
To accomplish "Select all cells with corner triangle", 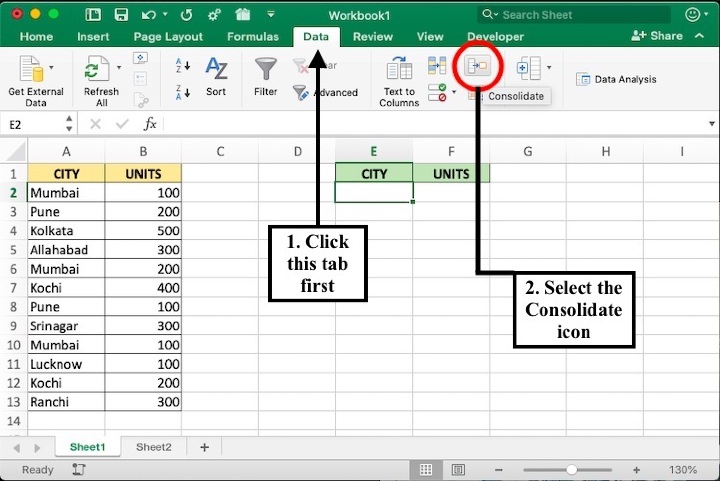I will [x=14, y=151].
